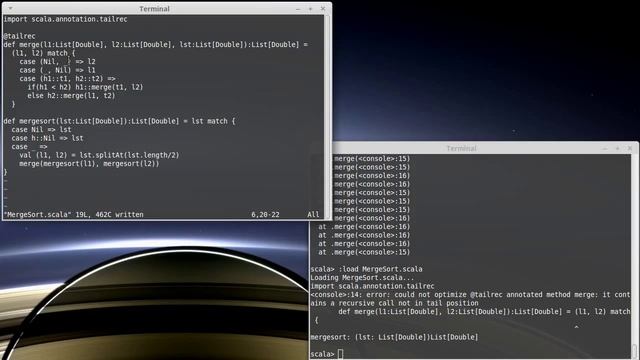Click the 'if(h1 < h2) h1::merge(t1, l2)' line
This screenshot has width=640, height=360.
(x=85, y=87)
